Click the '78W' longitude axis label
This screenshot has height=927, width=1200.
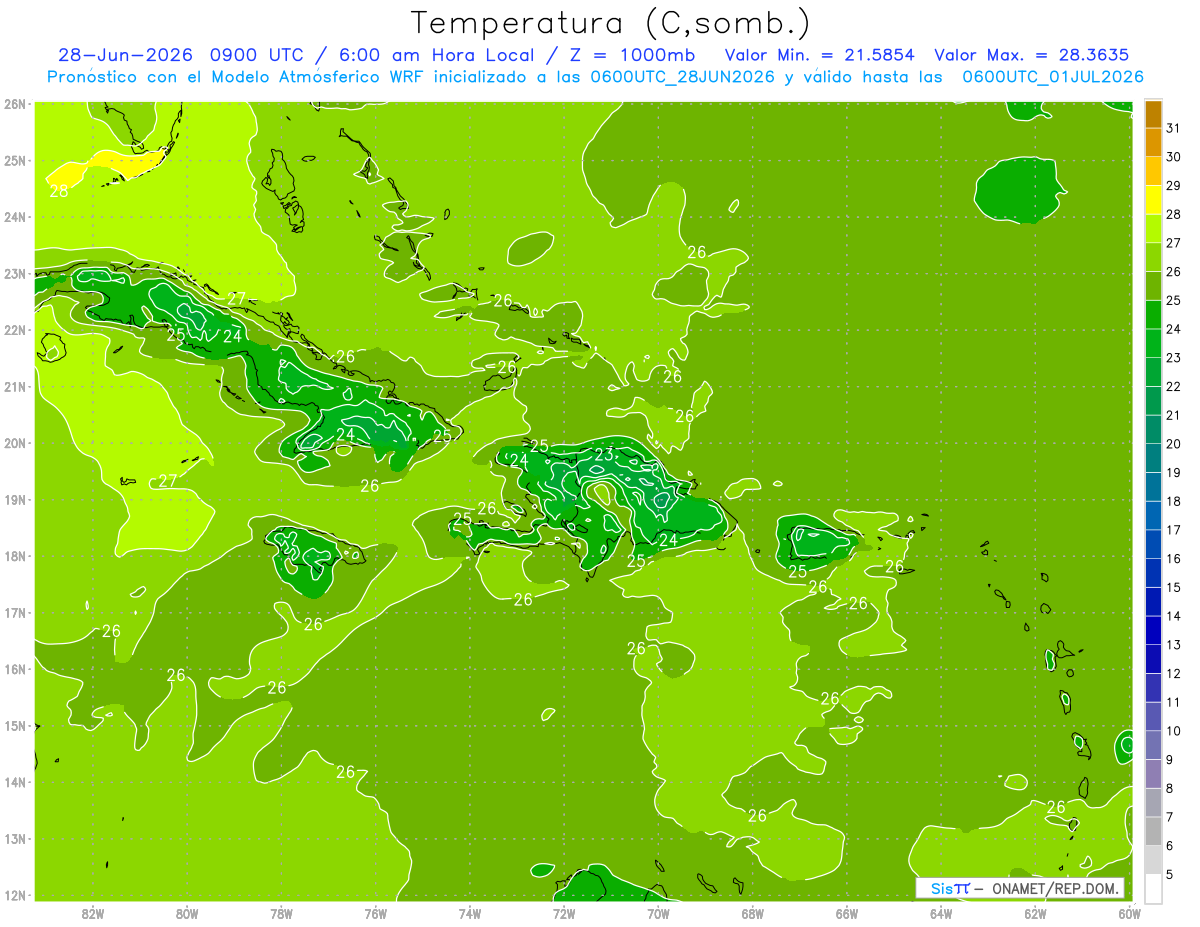pos(281,913)
